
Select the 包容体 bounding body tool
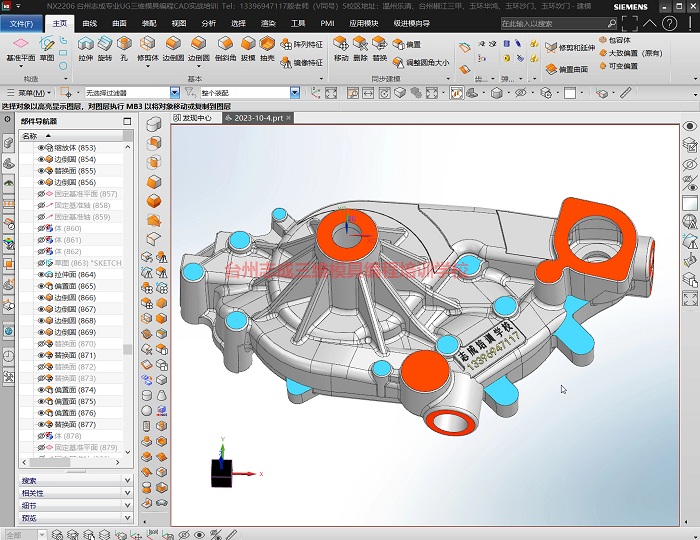click(x=615, y=40)
